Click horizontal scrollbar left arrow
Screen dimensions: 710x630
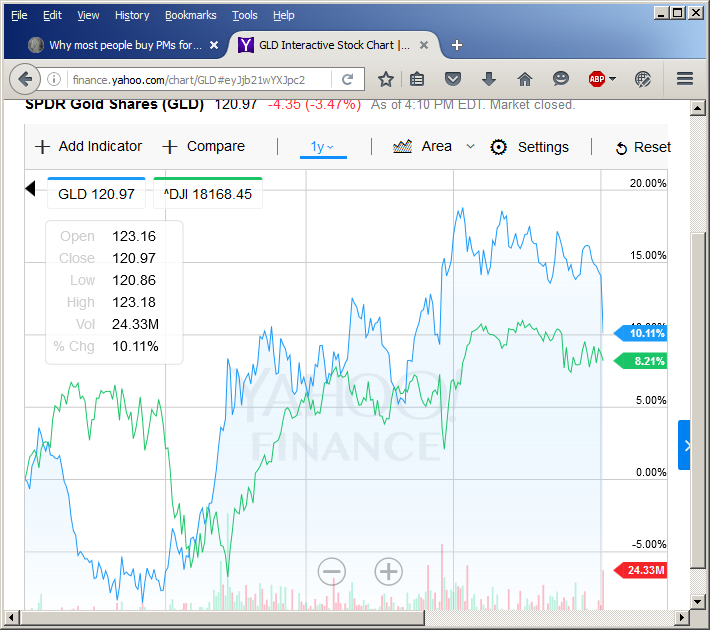(11, 617)
